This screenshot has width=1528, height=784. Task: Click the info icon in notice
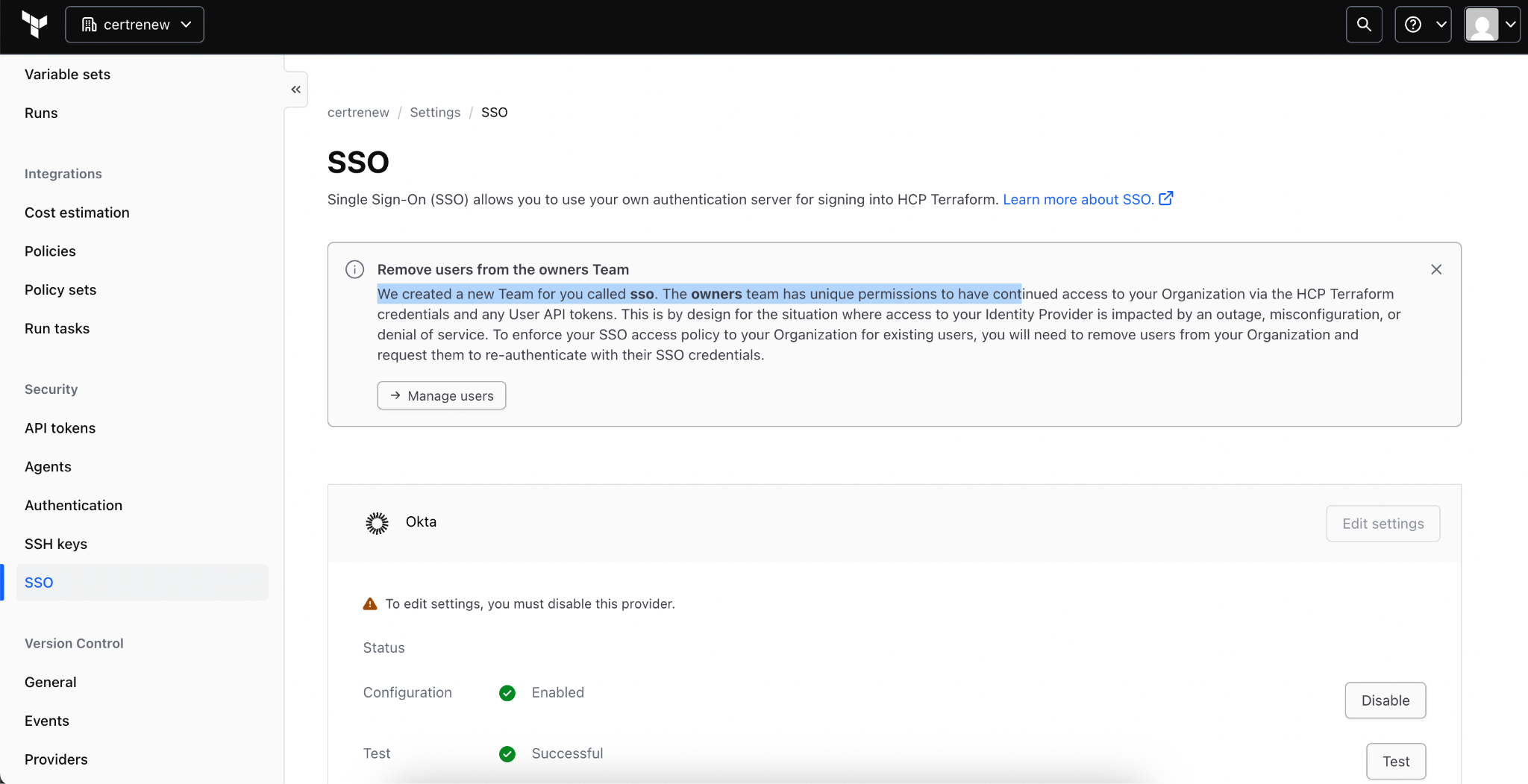click(355, 269)
